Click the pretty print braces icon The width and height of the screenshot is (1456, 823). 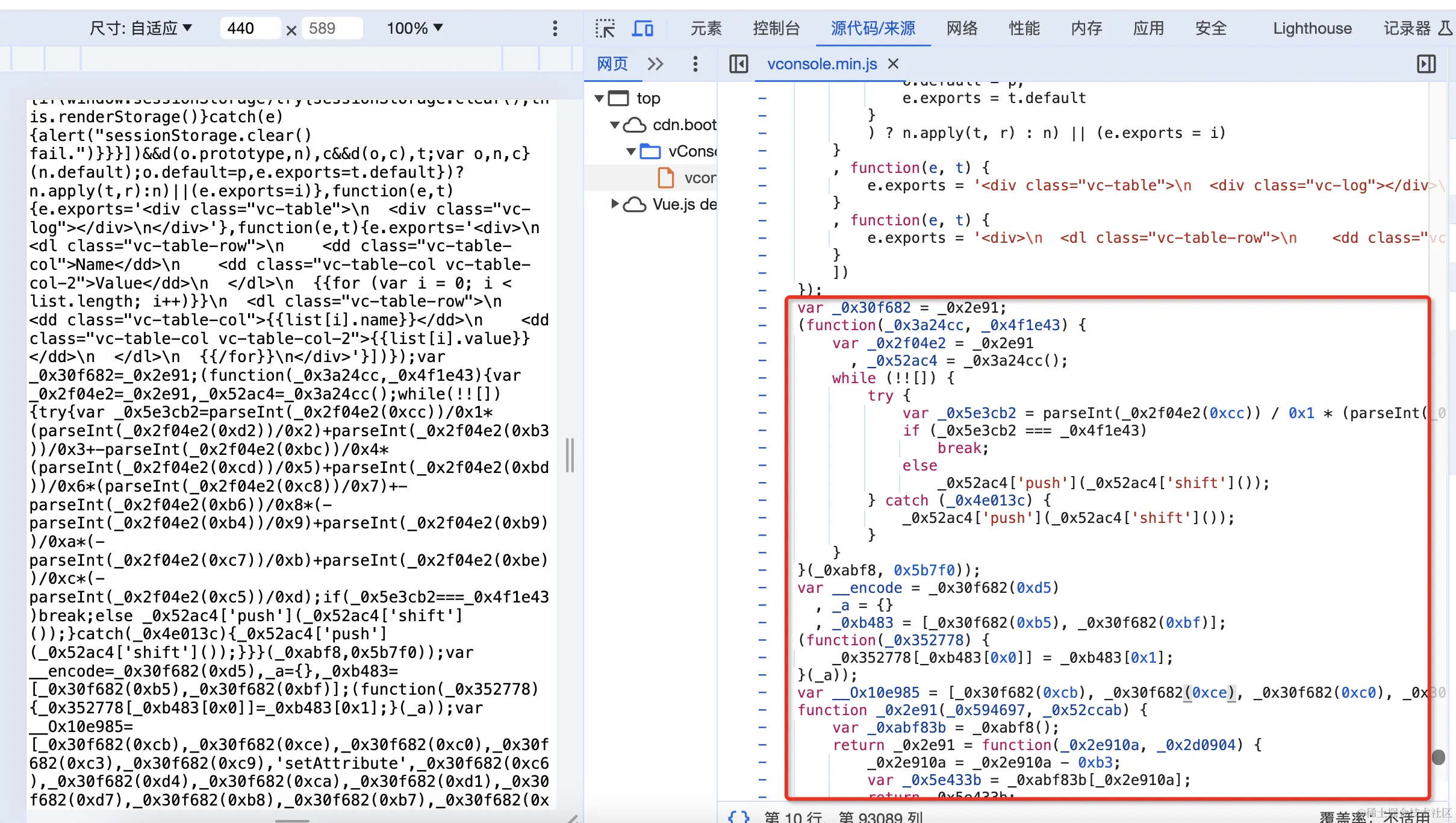click(x=738, y=816)
